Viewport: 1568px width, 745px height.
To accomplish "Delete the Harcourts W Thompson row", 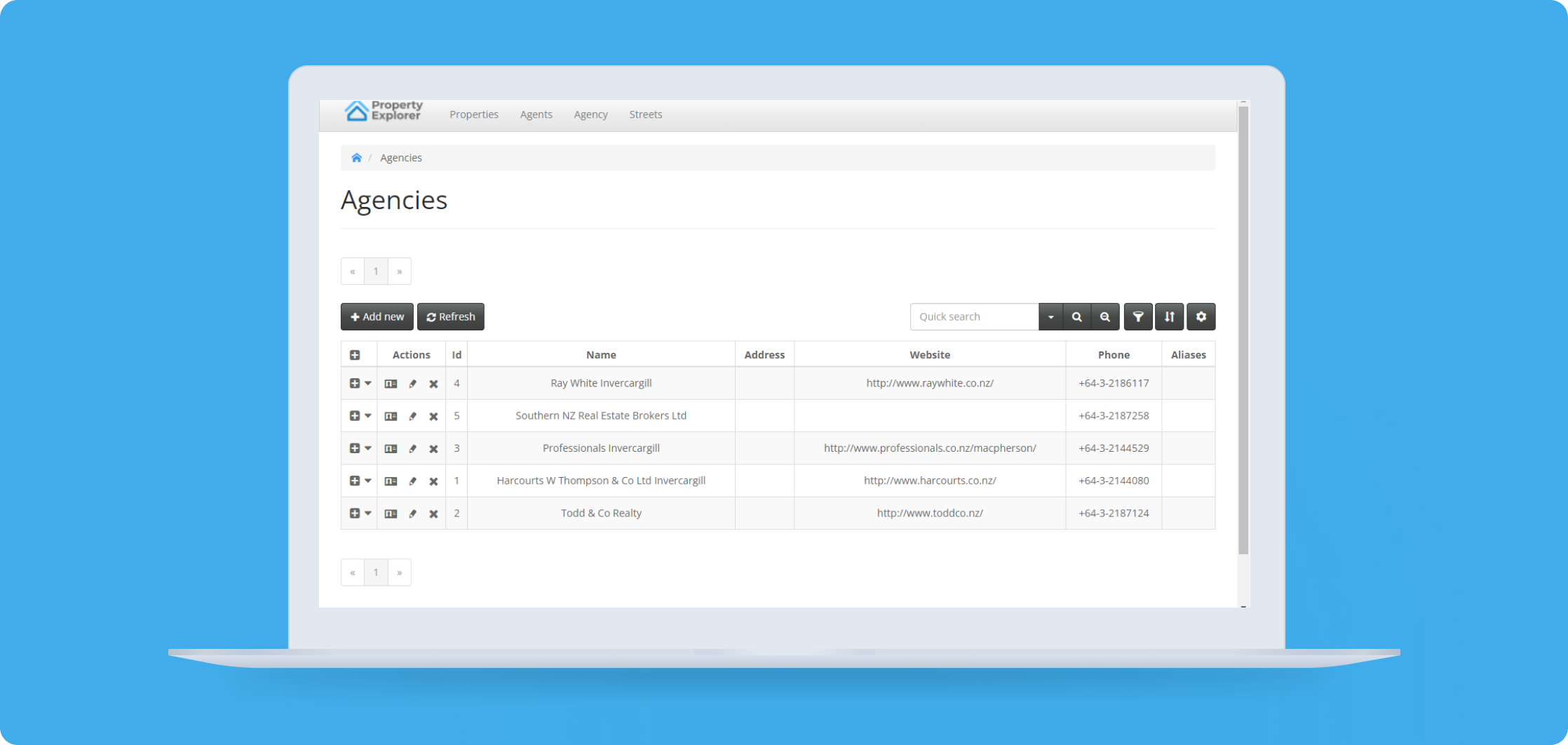I will (x=433, y=481).
